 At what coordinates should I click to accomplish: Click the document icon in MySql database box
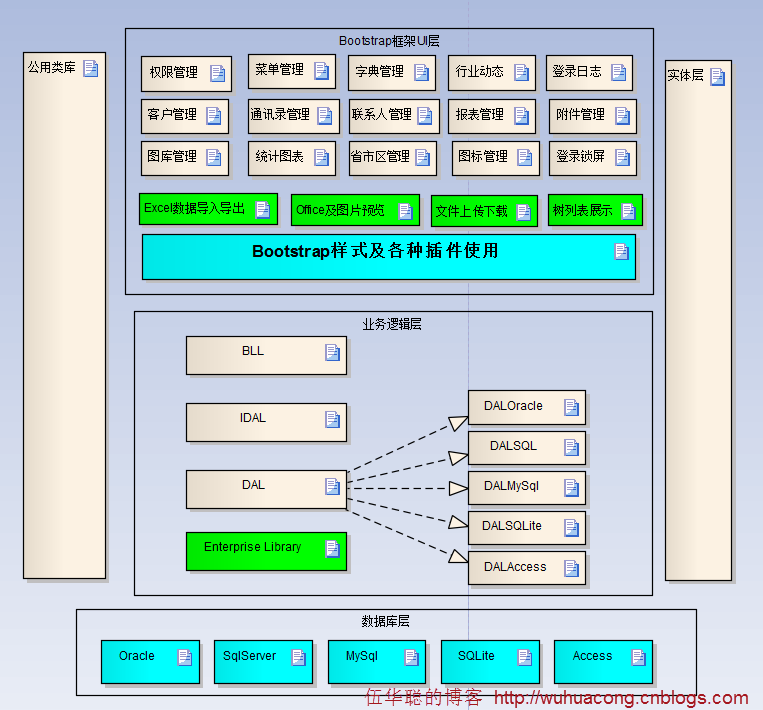point(412,658)
